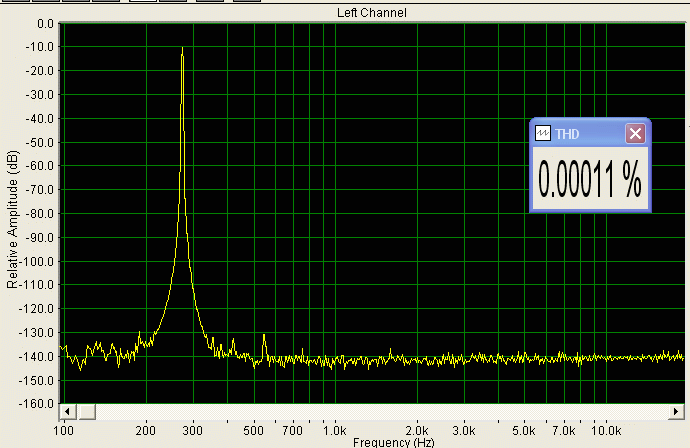Click the left arrow of the horizontal scrollbar
This screenshot has height=448, width=690.
coord(67,412)
